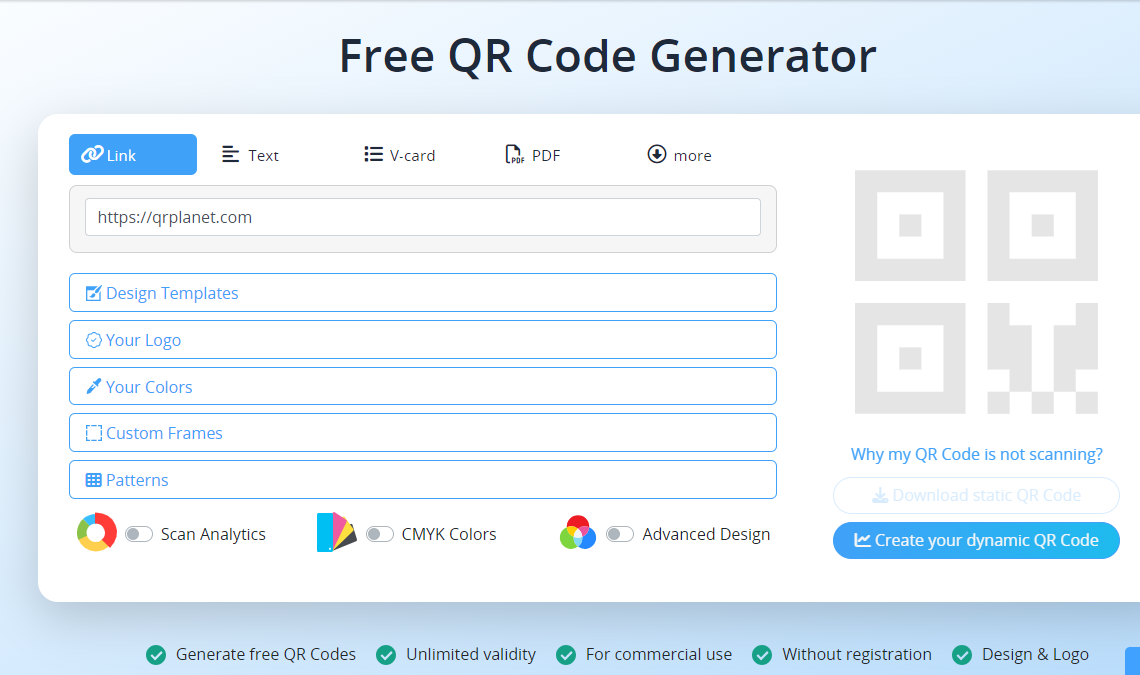Click Create your dynamic QR Code button
Viewport: 1140px width, 675px height.
(x=976, y=540)
